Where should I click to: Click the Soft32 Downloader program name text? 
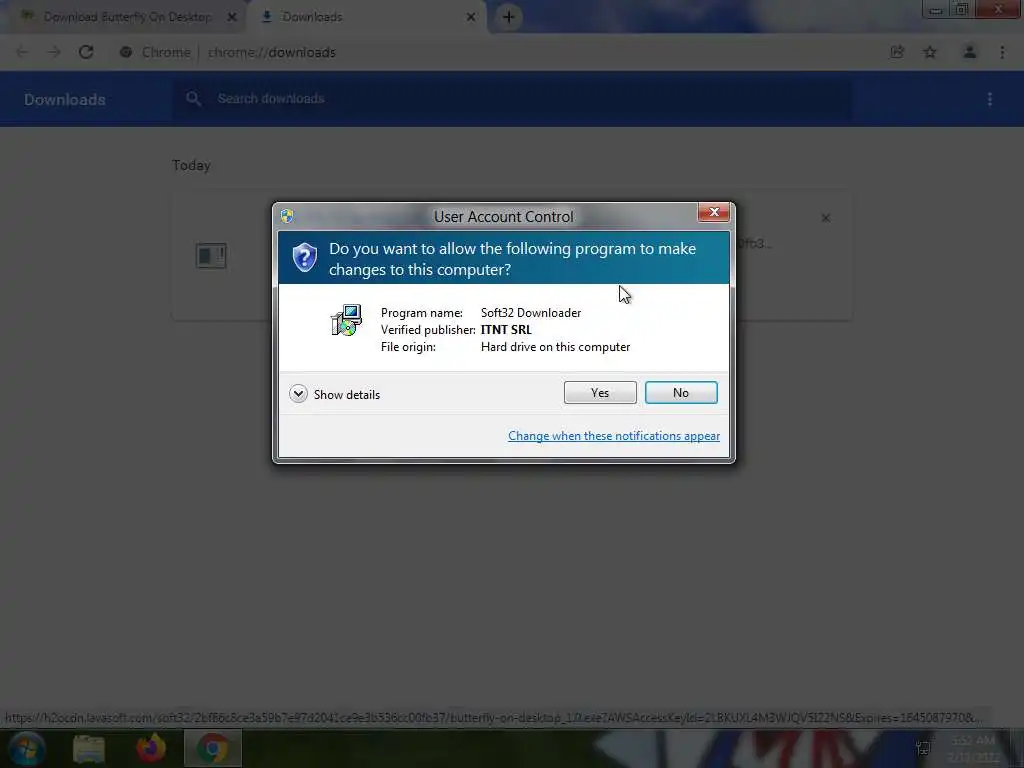point(531,313)
